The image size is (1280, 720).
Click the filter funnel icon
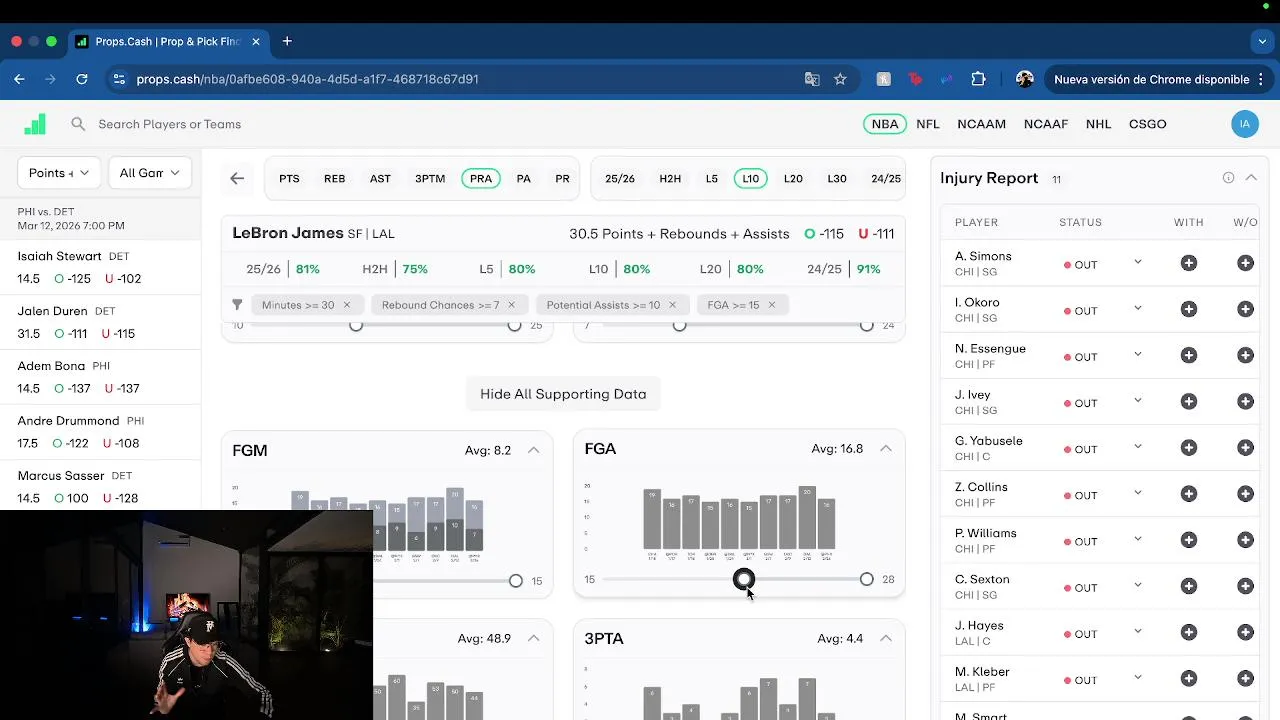click(237, 305)
